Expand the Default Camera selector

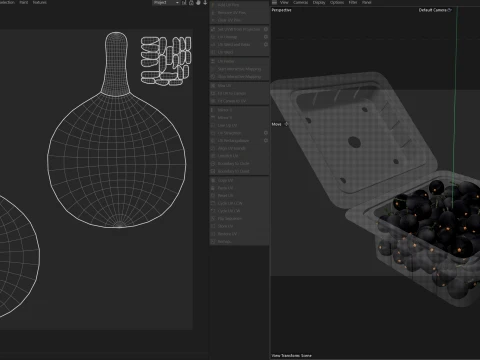[435, 10]
